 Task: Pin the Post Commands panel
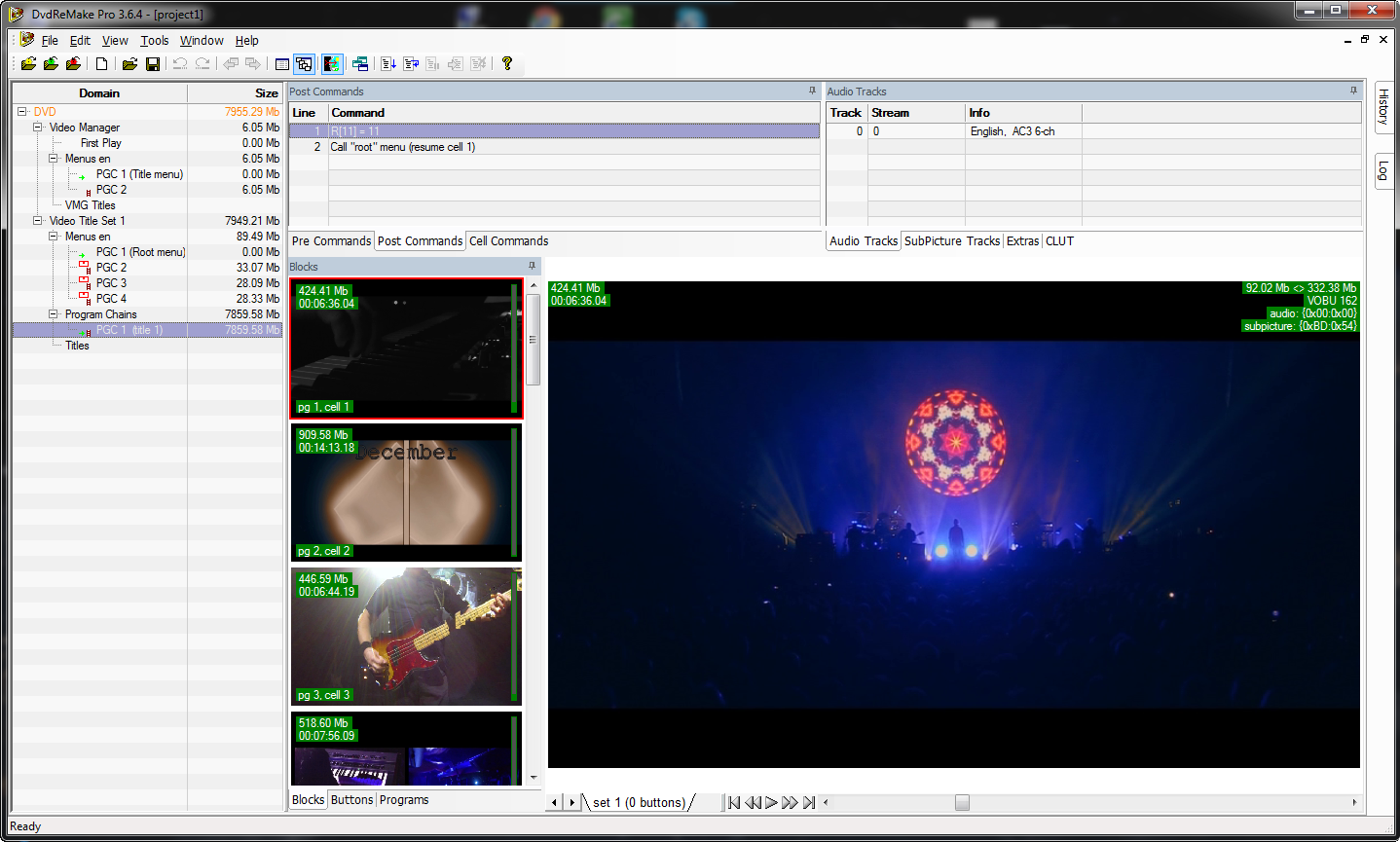(812, 91)
